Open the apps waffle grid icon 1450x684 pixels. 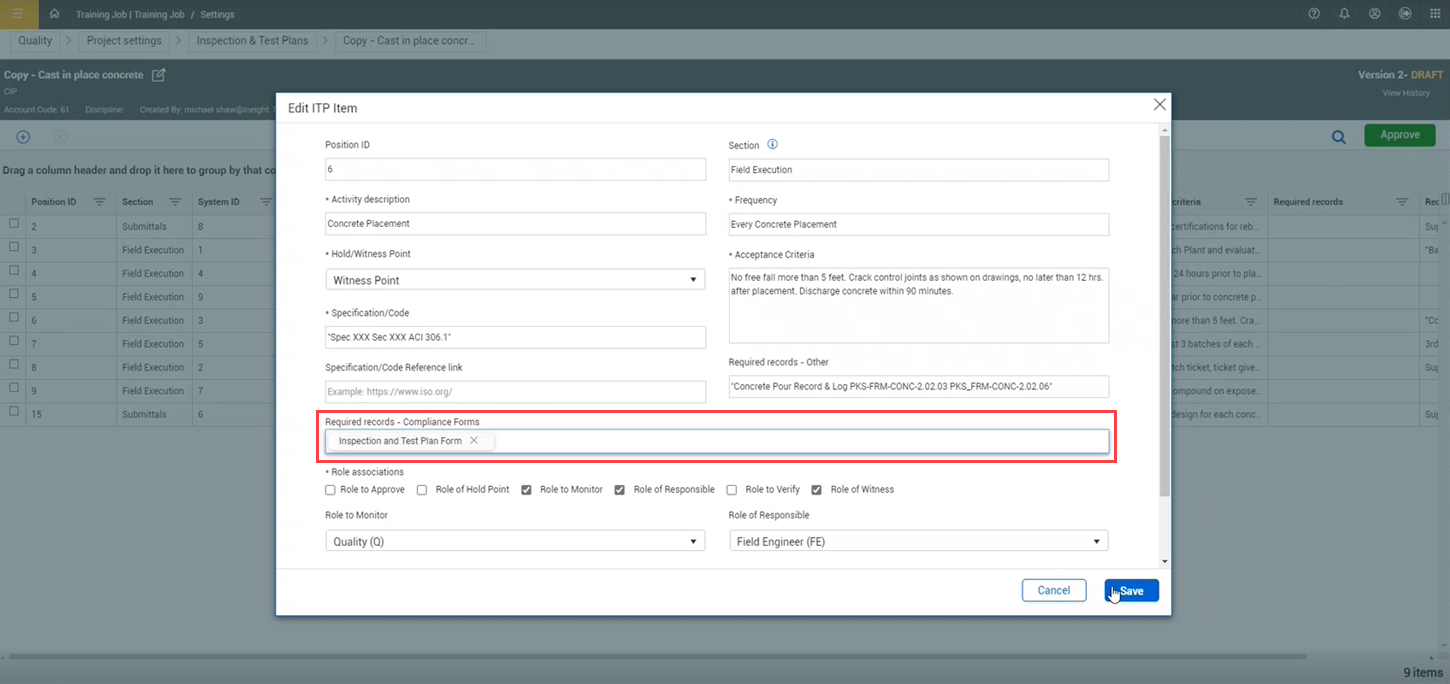(x=1434, y=14)
